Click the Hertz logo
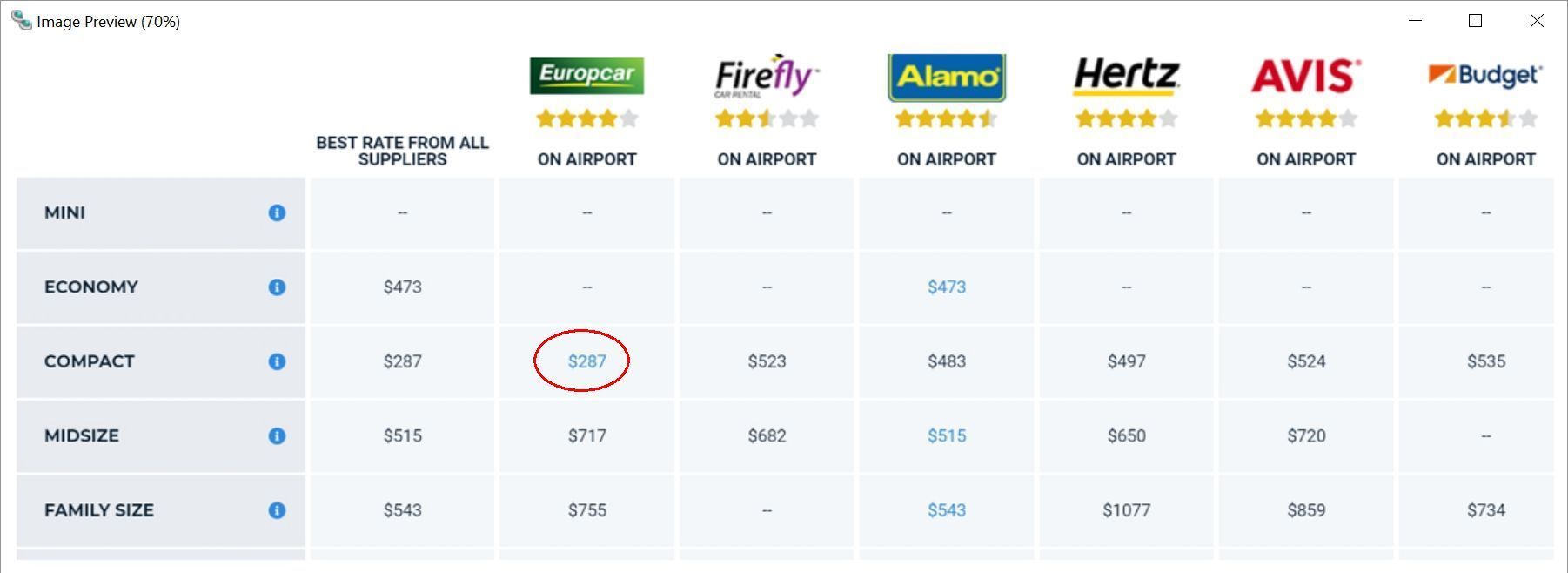The image size is (1568, 573). [1126, 76]
